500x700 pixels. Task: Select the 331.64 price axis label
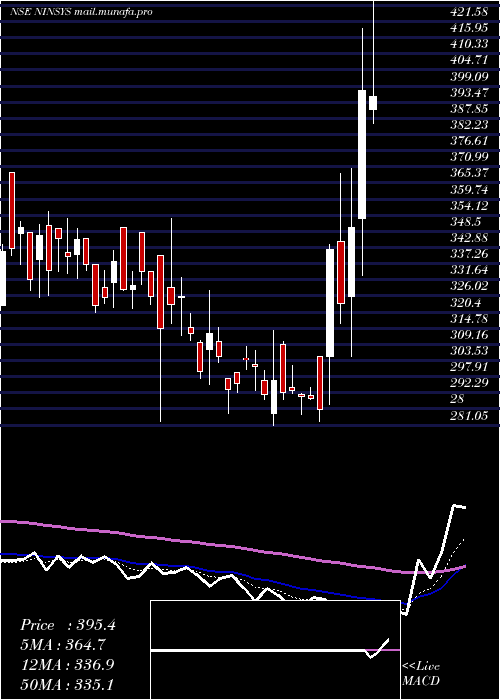(x=469, y=270)
